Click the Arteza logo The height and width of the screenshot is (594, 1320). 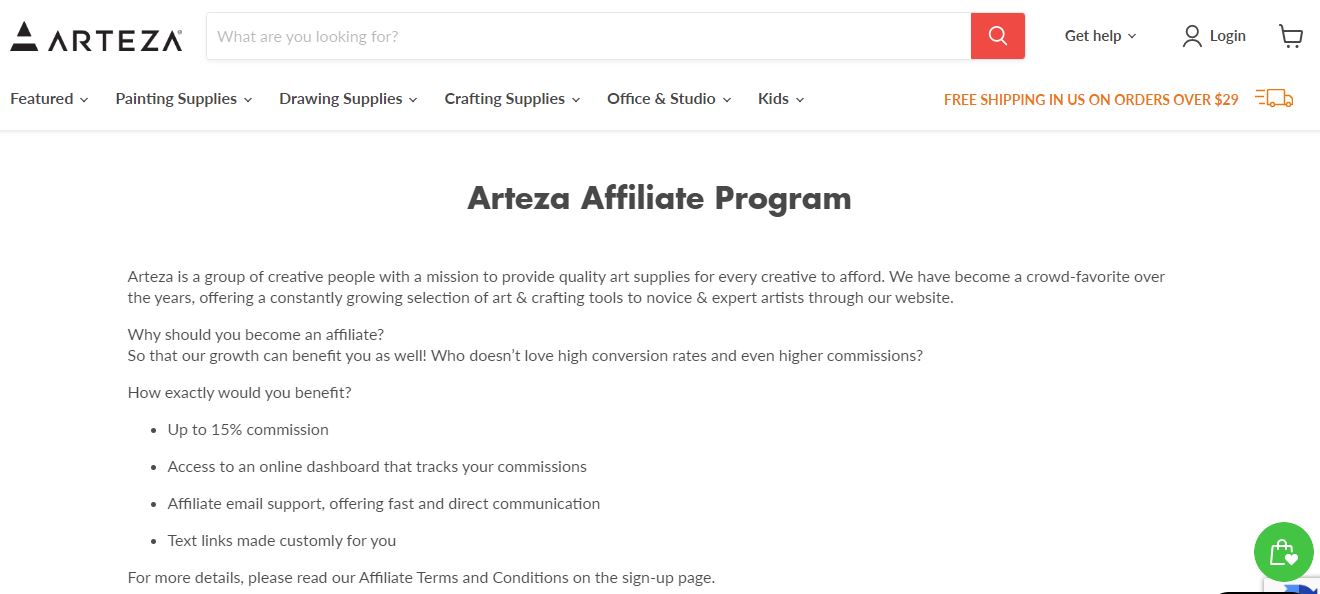(x=96, y=37)
